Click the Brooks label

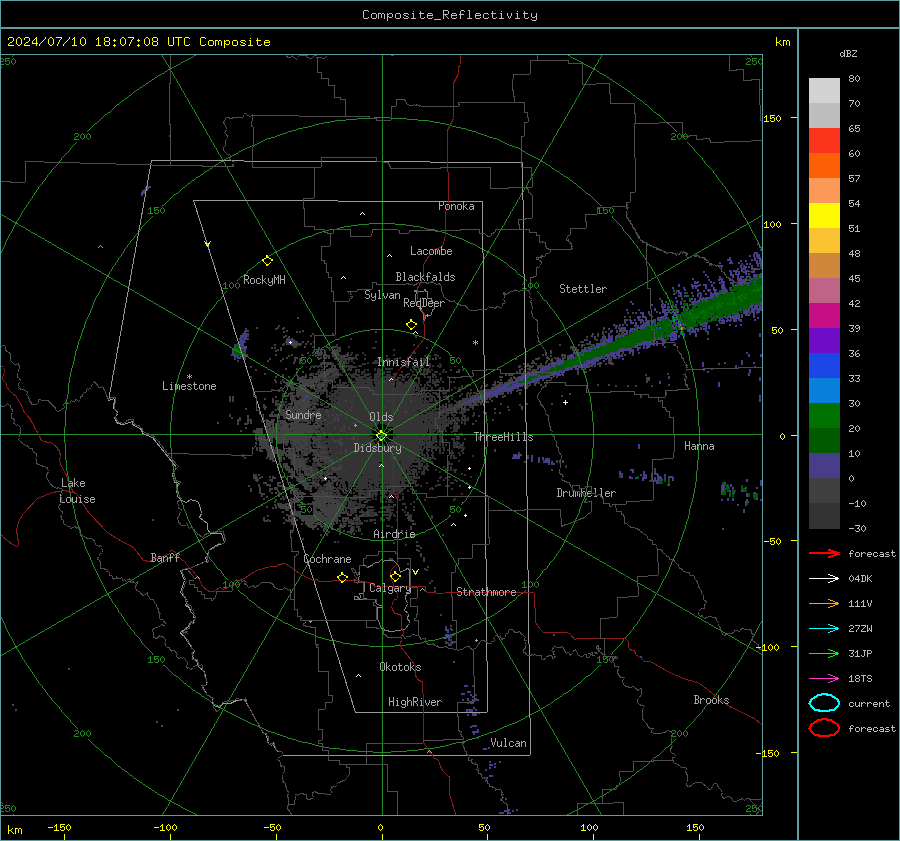[x=711, y=700]
